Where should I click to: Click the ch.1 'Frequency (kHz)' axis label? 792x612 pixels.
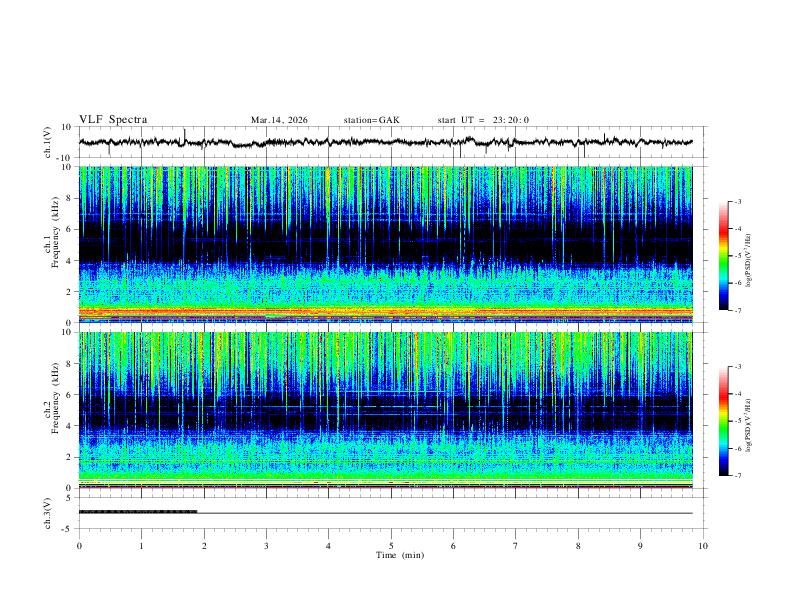55,233
